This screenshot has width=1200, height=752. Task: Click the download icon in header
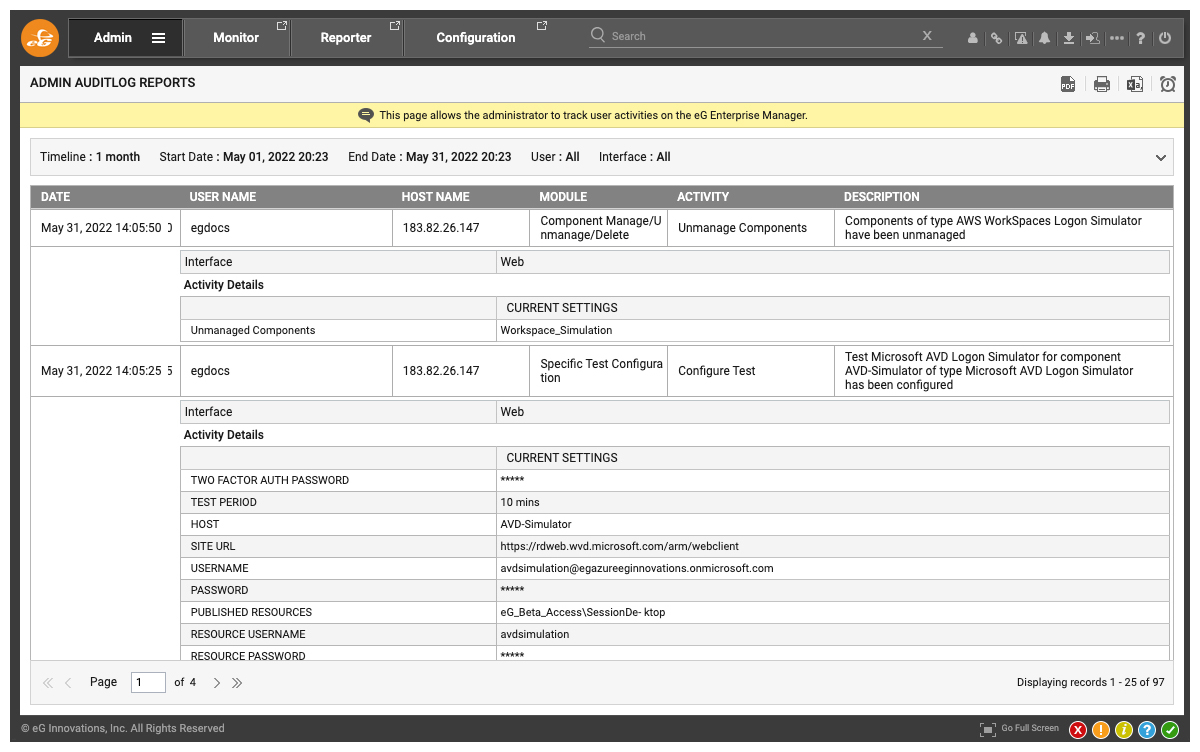1069,38
